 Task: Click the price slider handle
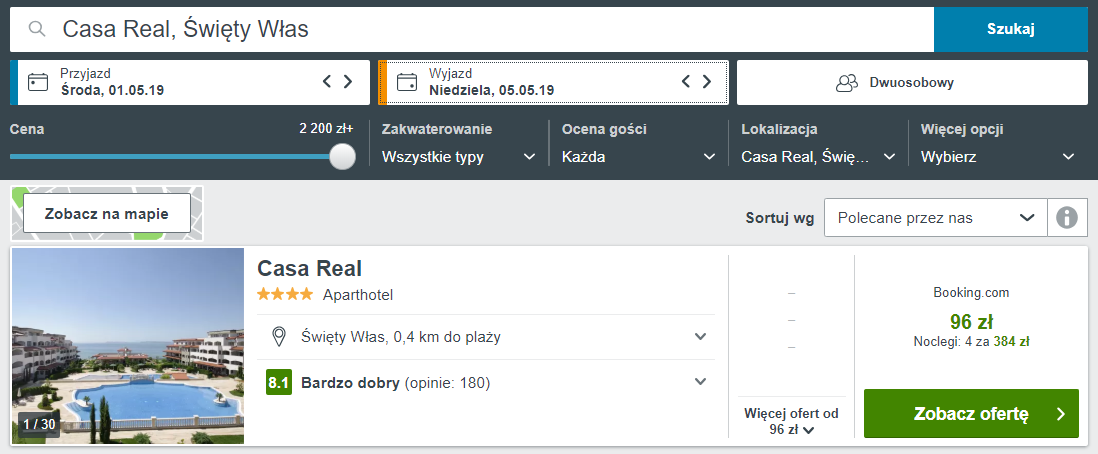coord(342,156)
